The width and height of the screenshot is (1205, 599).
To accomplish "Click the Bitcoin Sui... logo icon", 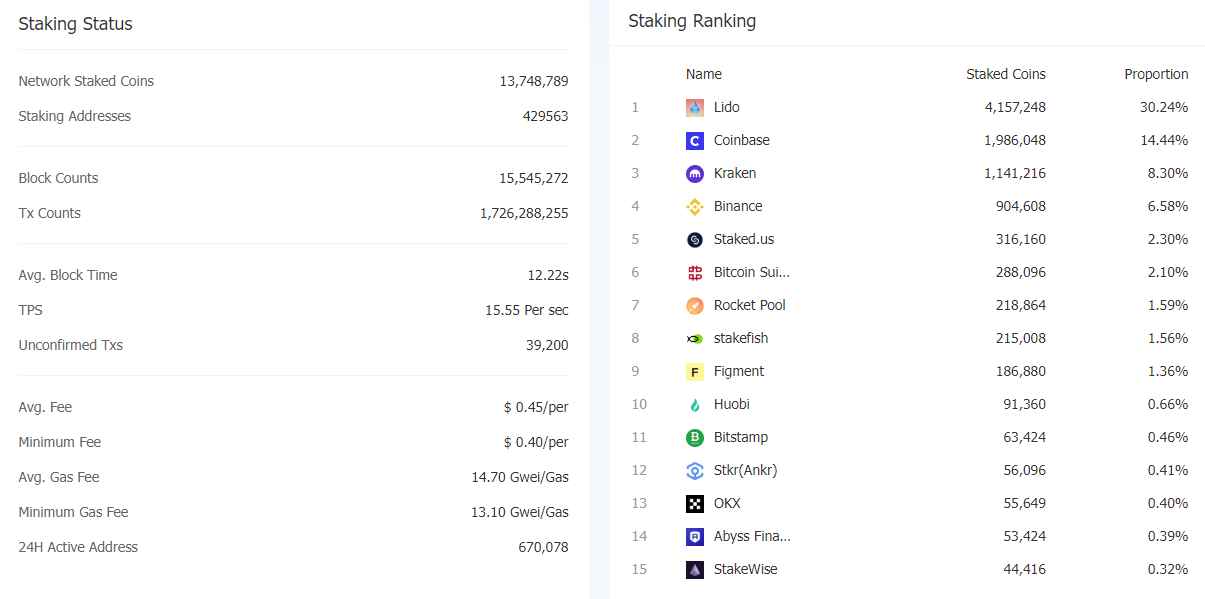I will [x=695, y=272].
